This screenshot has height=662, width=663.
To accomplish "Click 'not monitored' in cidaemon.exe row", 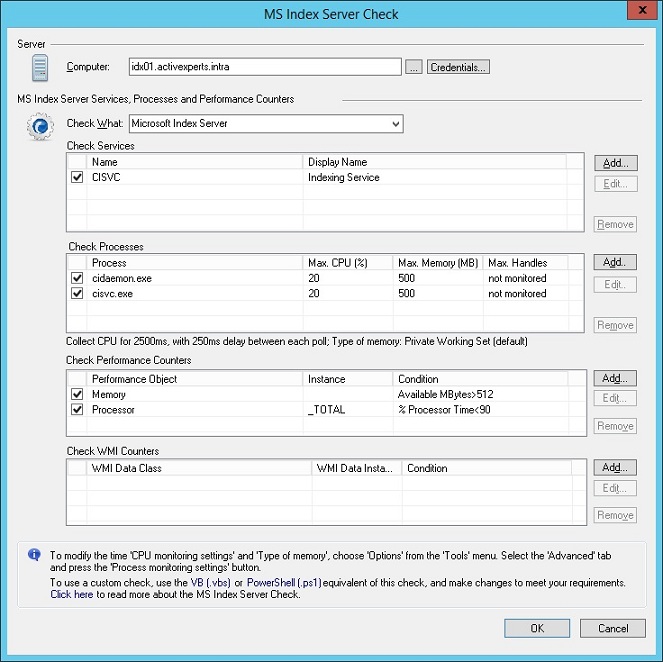I will tap(517, 278).
